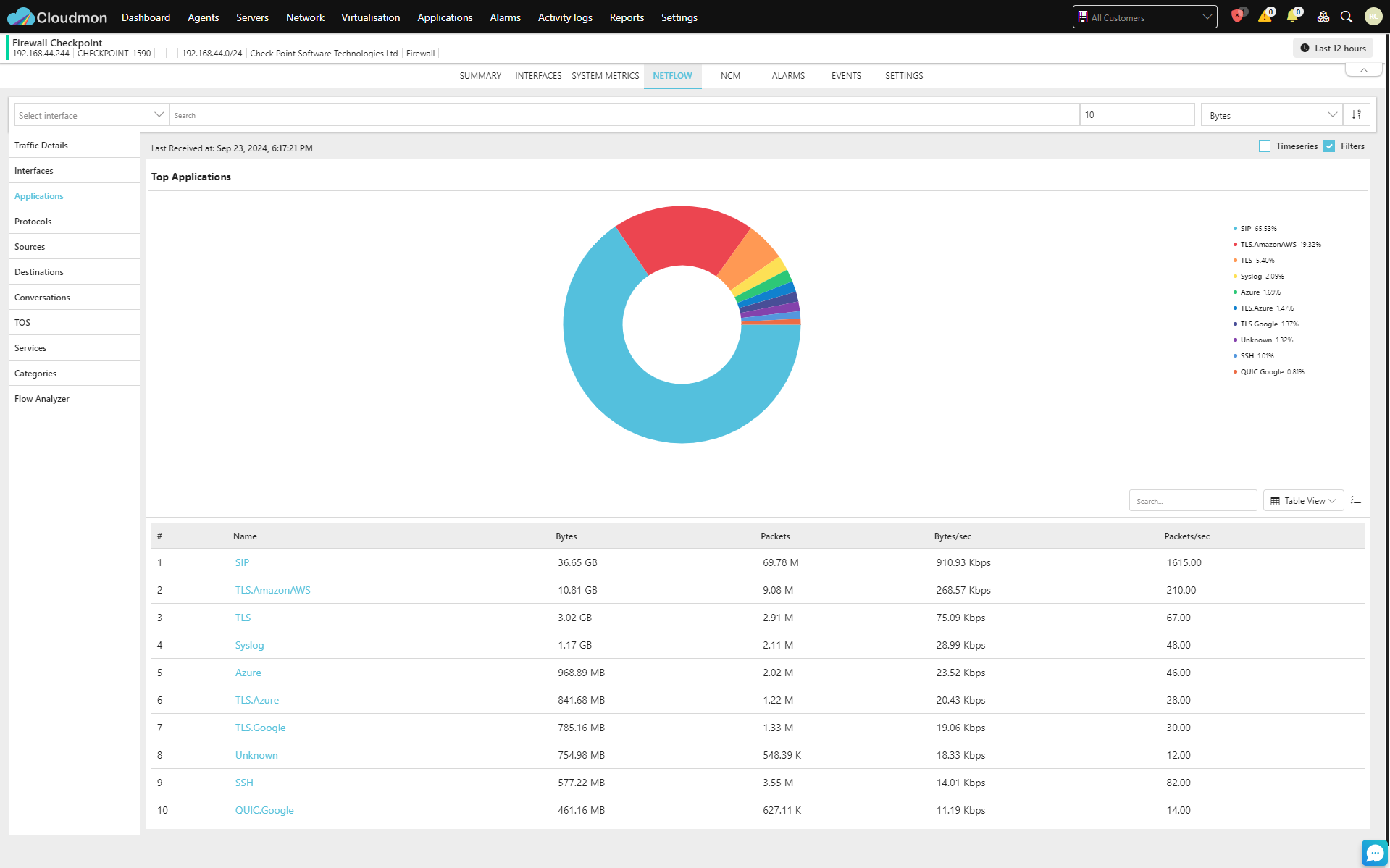Open the Unknown application link
Screen dimensions: 1390x868
256,755
